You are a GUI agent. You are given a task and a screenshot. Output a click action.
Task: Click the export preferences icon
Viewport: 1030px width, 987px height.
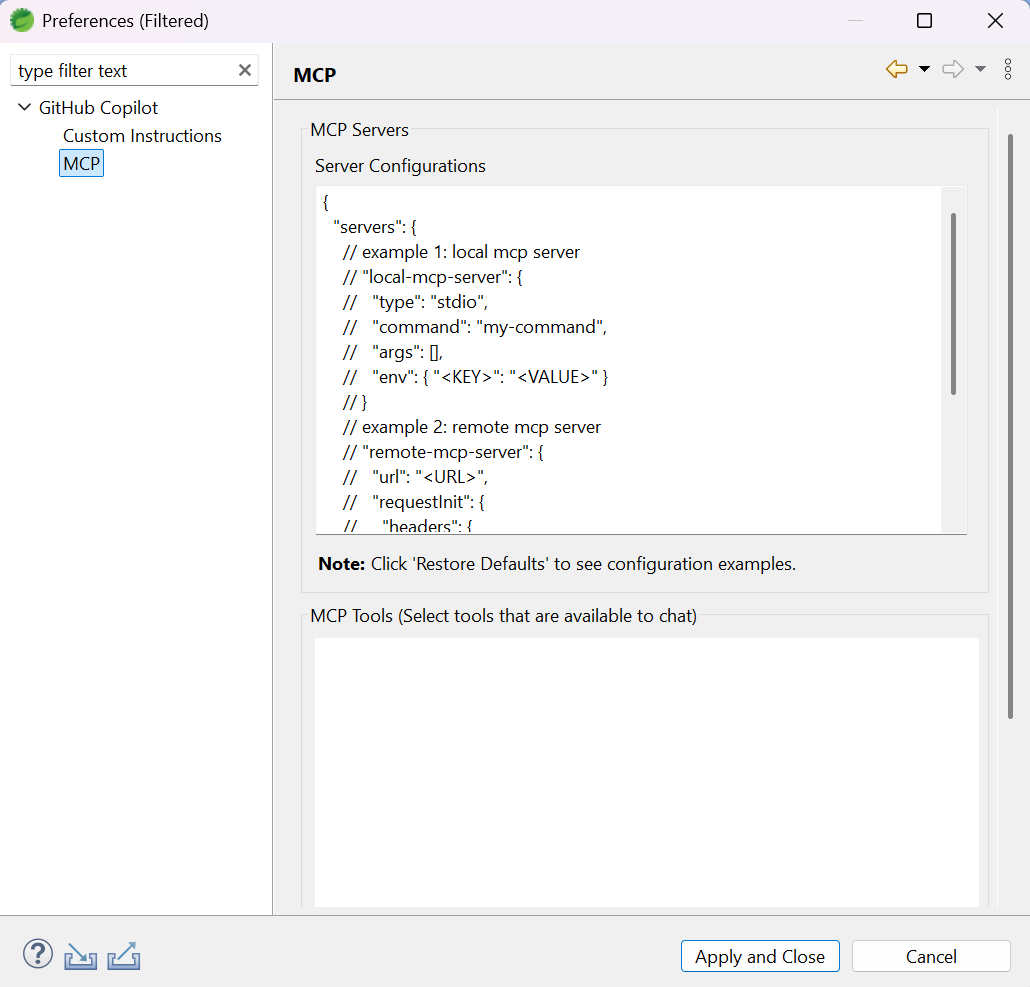(123, 955)
